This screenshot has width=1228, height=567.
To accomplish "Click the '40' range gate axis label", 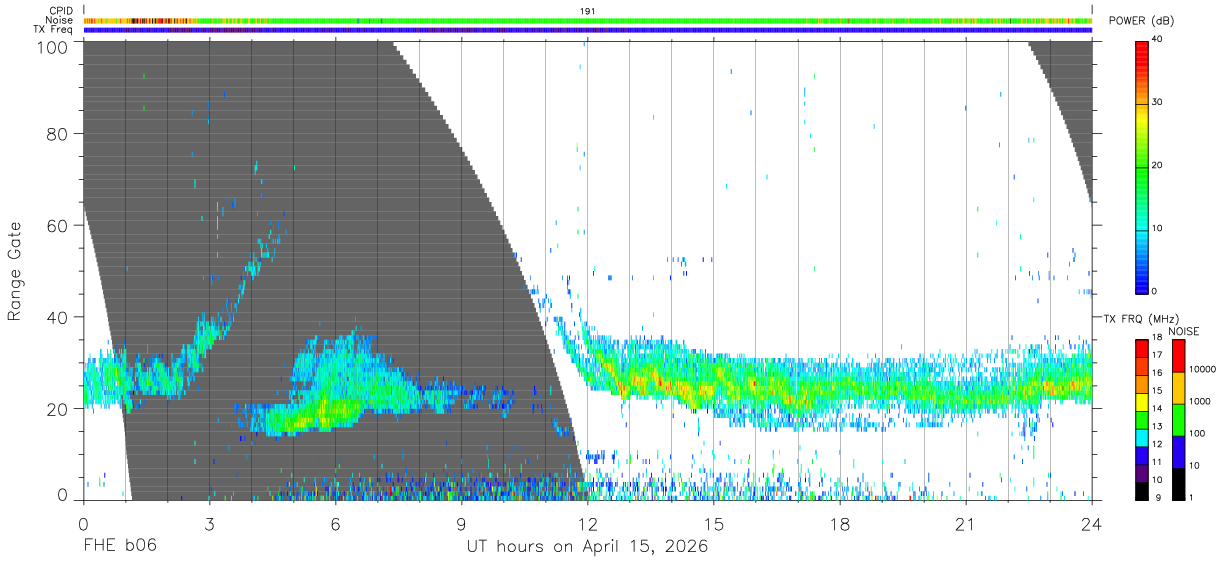I will [58, 317].
